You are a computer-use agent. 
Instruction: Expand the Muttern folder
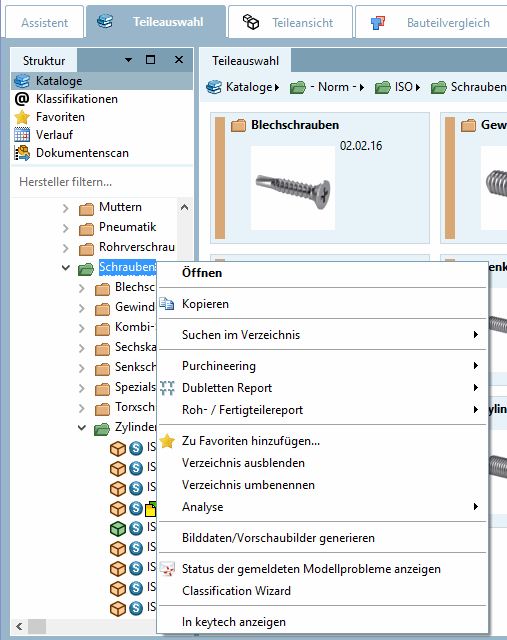pos(65,208)
